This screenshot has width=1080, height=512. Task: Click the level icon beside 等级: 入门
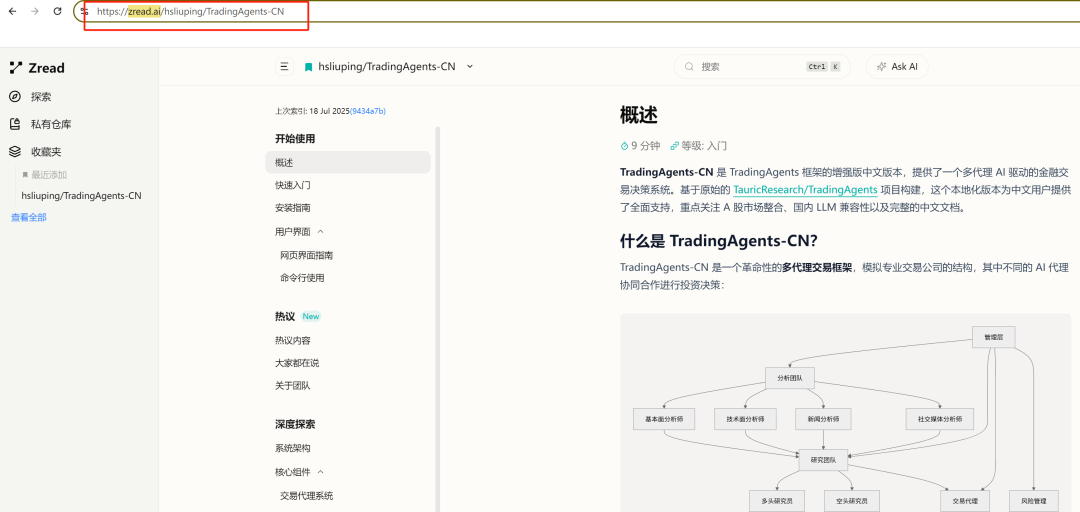(674, 146)
